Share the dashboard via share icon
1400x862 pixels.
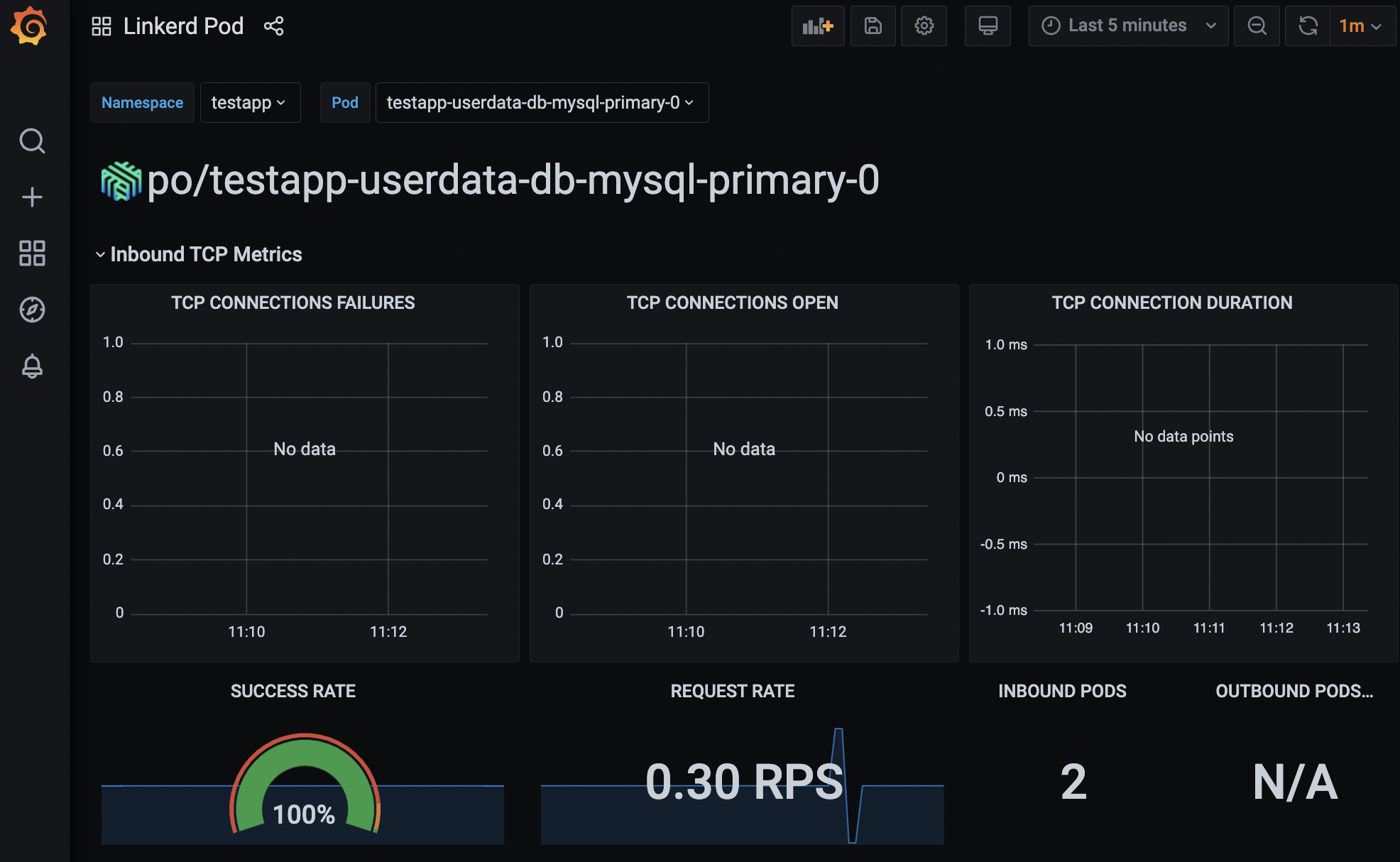pos(273,26)
